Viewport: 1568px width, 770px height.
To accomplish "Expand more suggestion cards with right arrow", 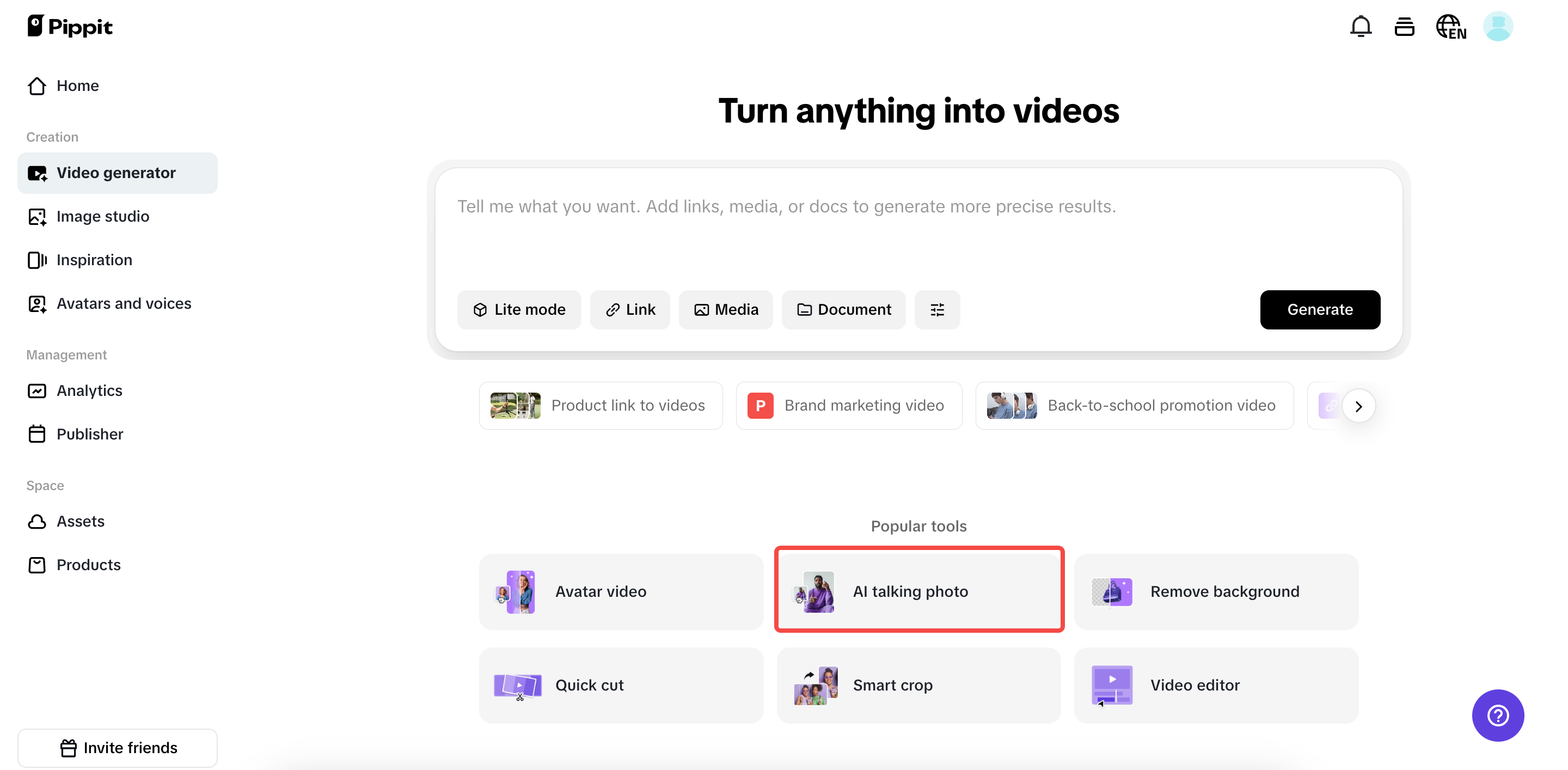I will point(1358,405).
